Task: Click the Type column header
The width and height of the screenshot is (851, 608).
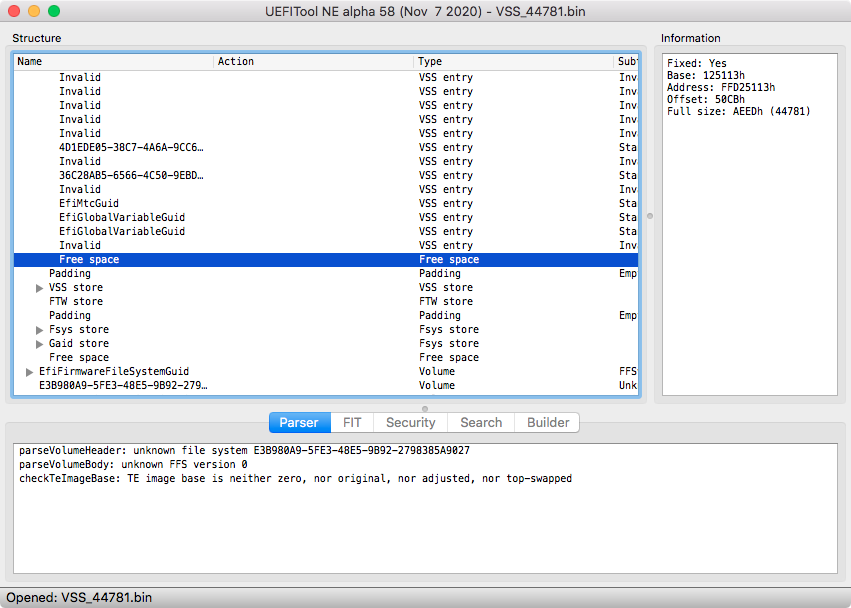Action: pyautogui.click(x=513, y=61)
